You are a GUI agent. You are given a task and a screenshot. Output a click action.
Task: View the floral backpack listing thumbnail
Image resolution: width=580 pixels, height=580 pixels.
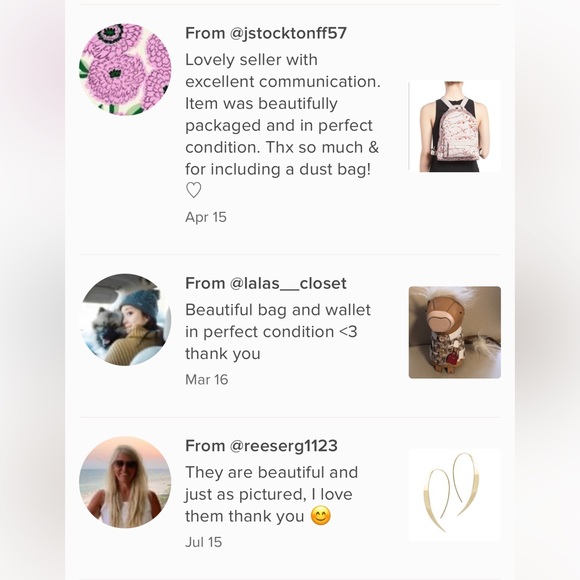[x=455, y=126]
